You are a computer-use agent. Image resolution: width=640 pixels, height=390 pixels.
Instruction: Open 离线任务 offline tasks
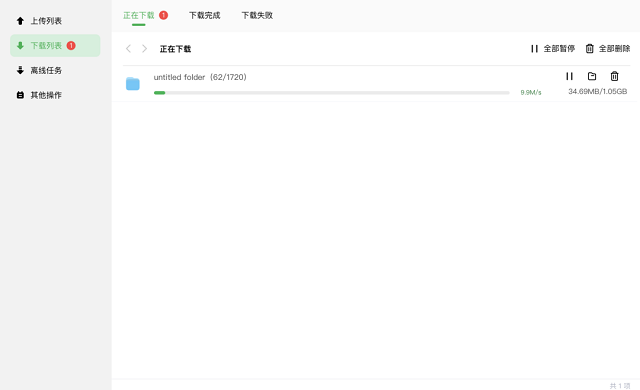[x=46, y=71]
